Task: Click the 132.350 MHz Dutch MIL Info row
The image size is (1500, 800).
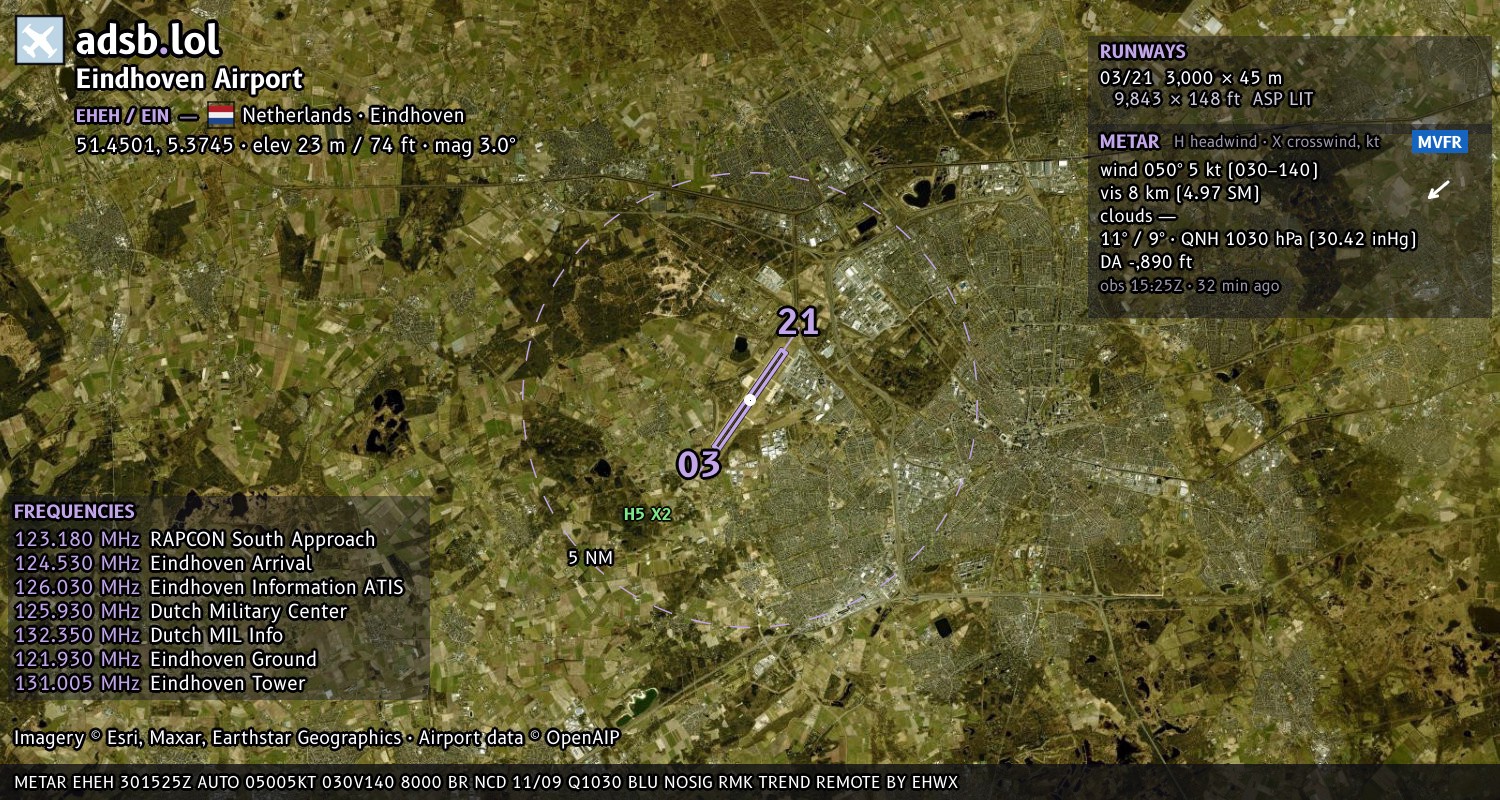Action: (x=149, y=636)
